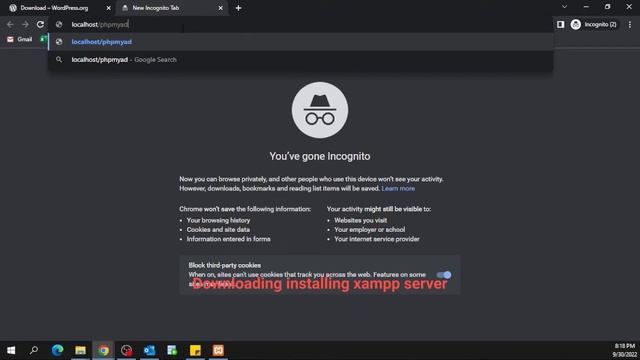Image resolution: width=640 pixels, height=360 pixels.
Task: Click the Learn more link
Action: (x=398, y=189)
